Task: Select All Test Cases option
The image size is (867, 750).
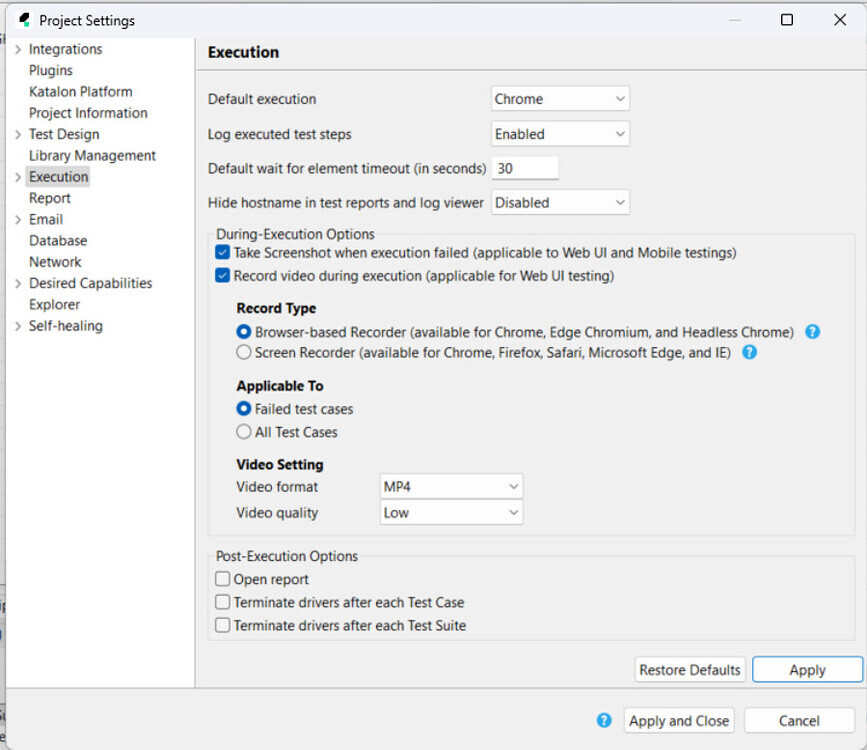Action: pyautogui.click(x=244, y=433)
